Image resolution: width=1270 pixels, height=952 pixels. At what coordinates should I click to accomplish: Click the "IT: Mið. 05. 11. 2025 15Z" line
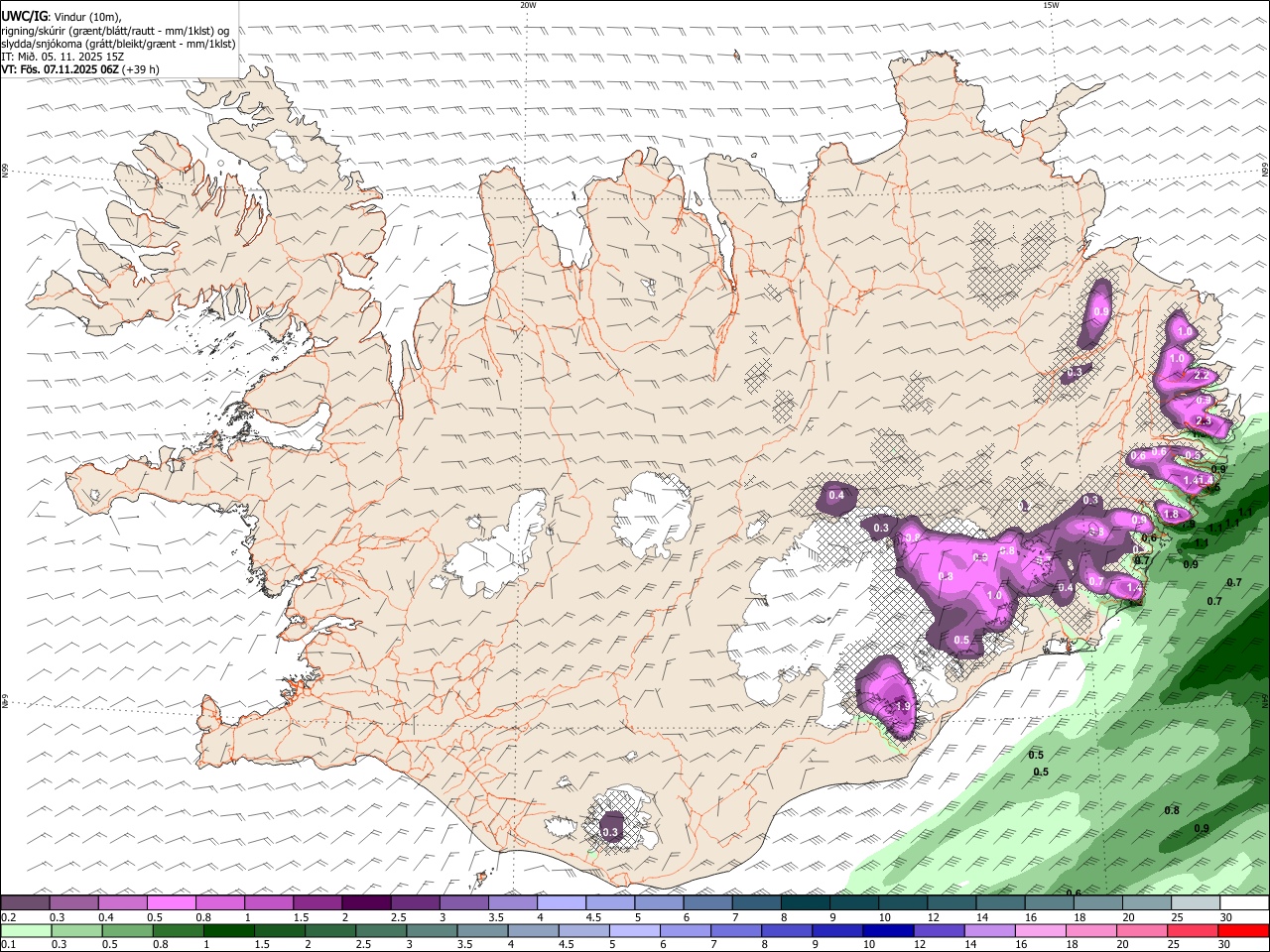click(x=63, y=57)
